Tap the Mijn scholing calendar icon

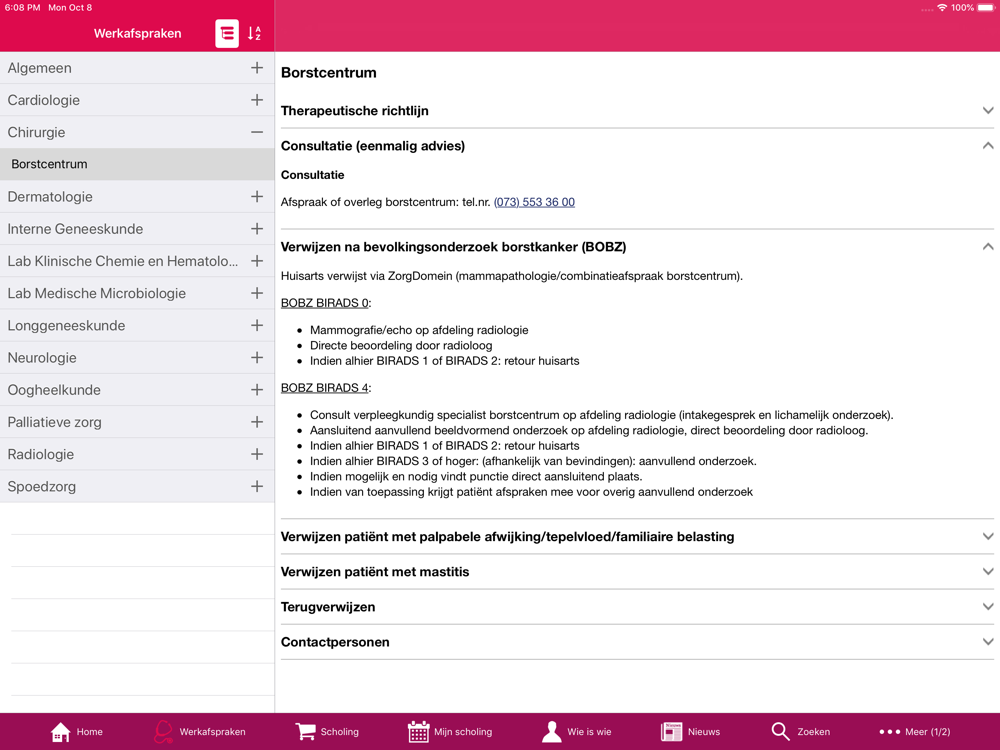coord(418,732)
